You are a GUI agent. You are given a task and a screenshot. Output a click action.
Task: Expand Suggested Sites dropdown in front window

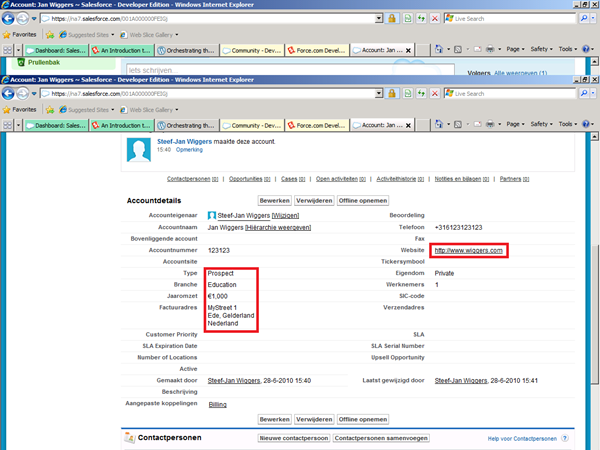tap(112, 110)
